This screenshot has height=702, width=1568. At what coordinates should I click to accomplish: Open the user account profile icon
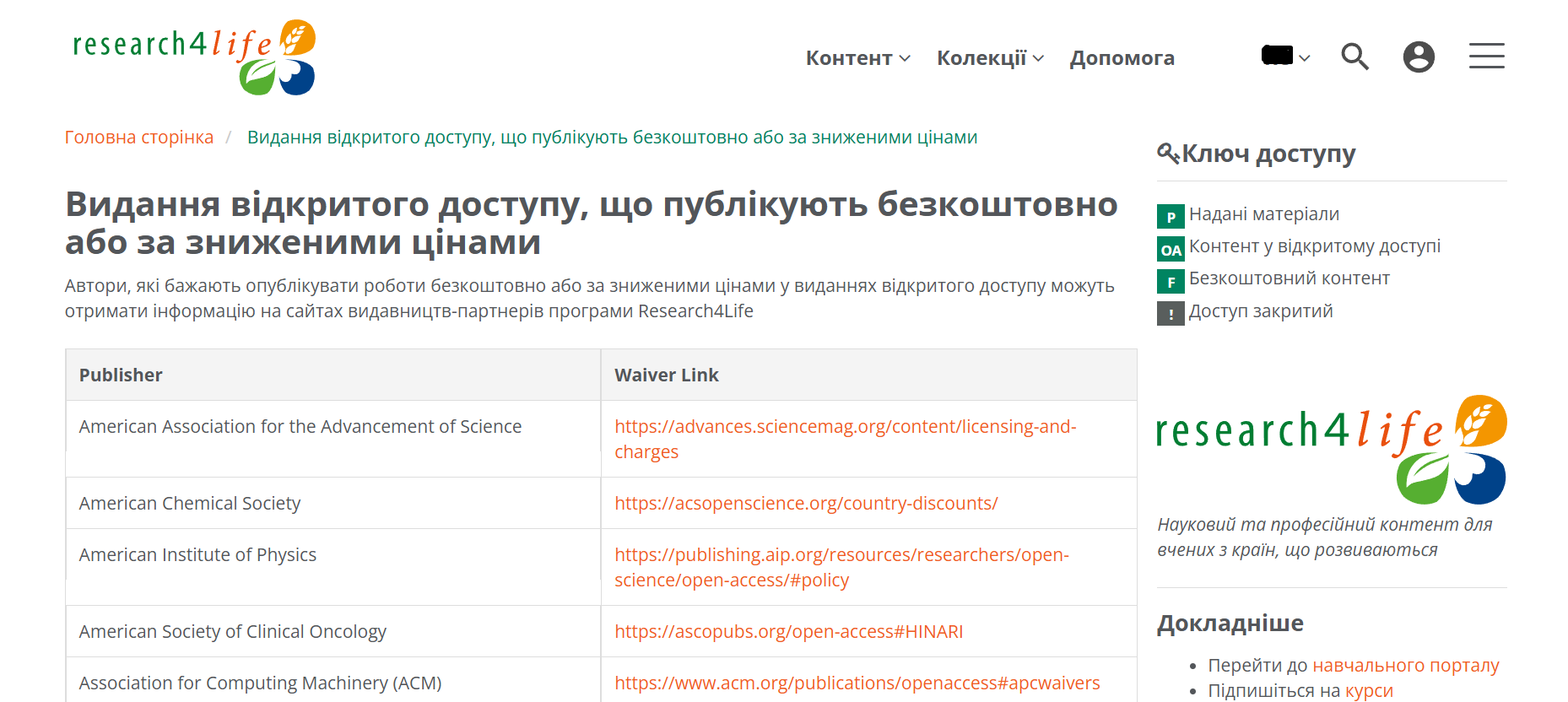(1419, 57)
